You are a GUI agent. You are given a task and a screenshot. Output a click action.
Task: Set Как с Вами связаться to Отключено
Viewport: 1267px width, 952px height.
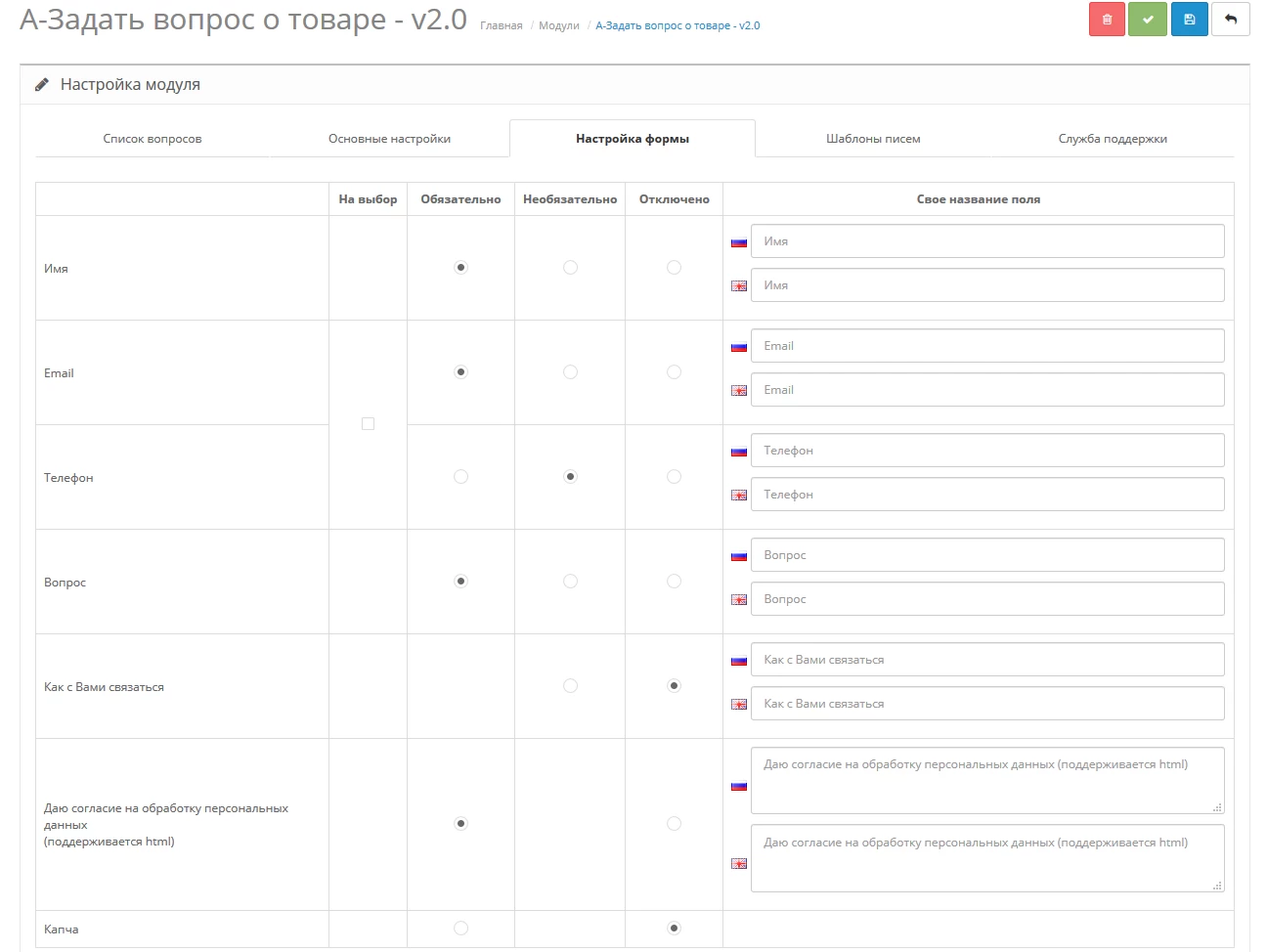tap(674, 685)
